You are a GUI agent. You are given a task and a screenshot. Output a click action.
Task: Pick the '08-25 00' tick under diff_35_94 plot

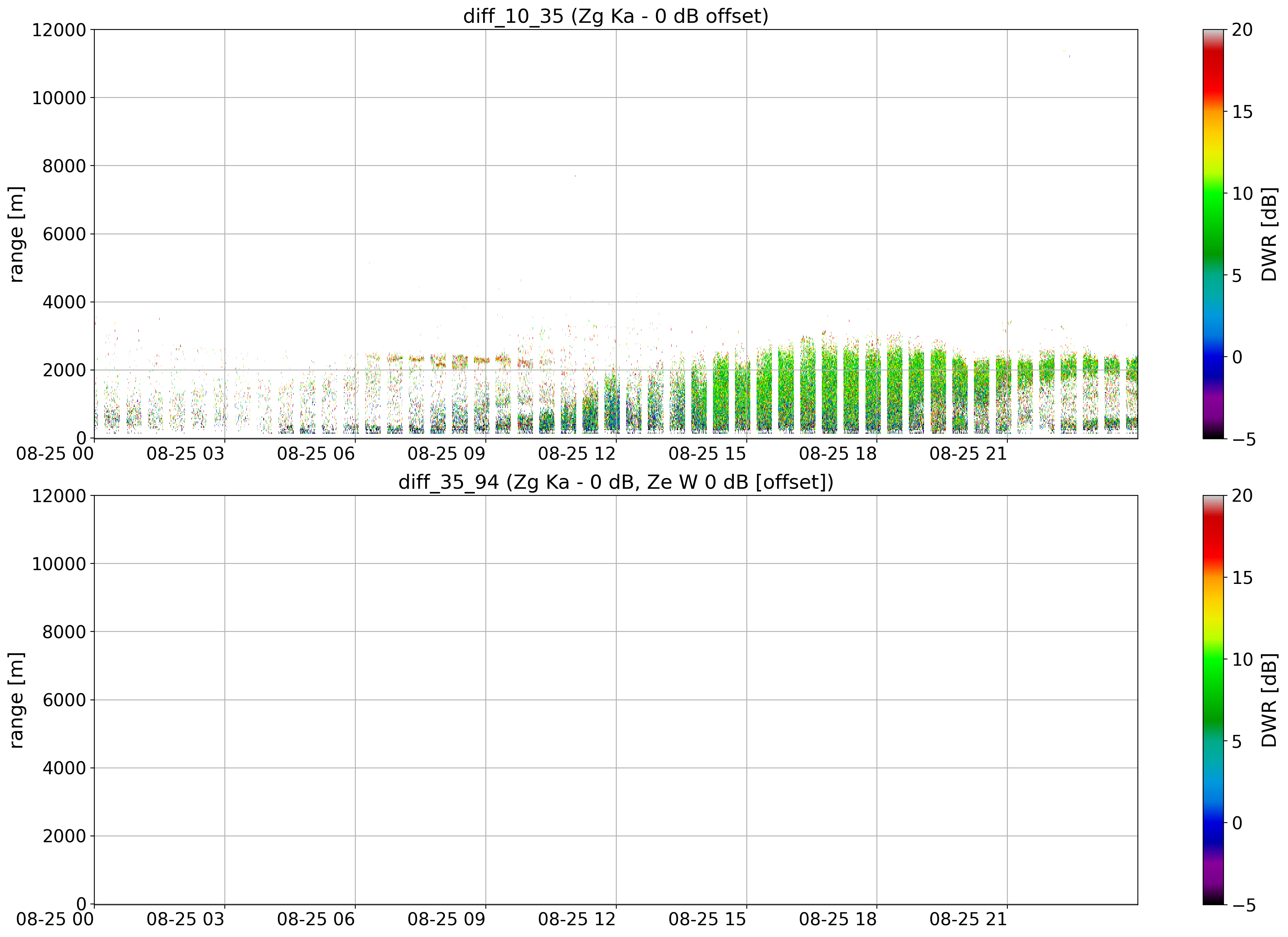click(x=55, y=919)
